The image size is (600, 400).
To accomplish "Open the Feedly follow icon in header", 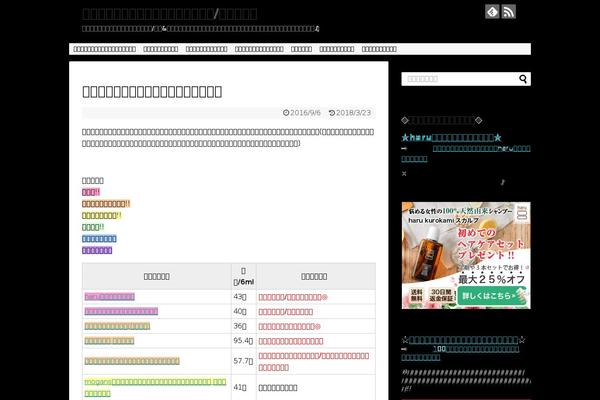I will tap(492, 12).
